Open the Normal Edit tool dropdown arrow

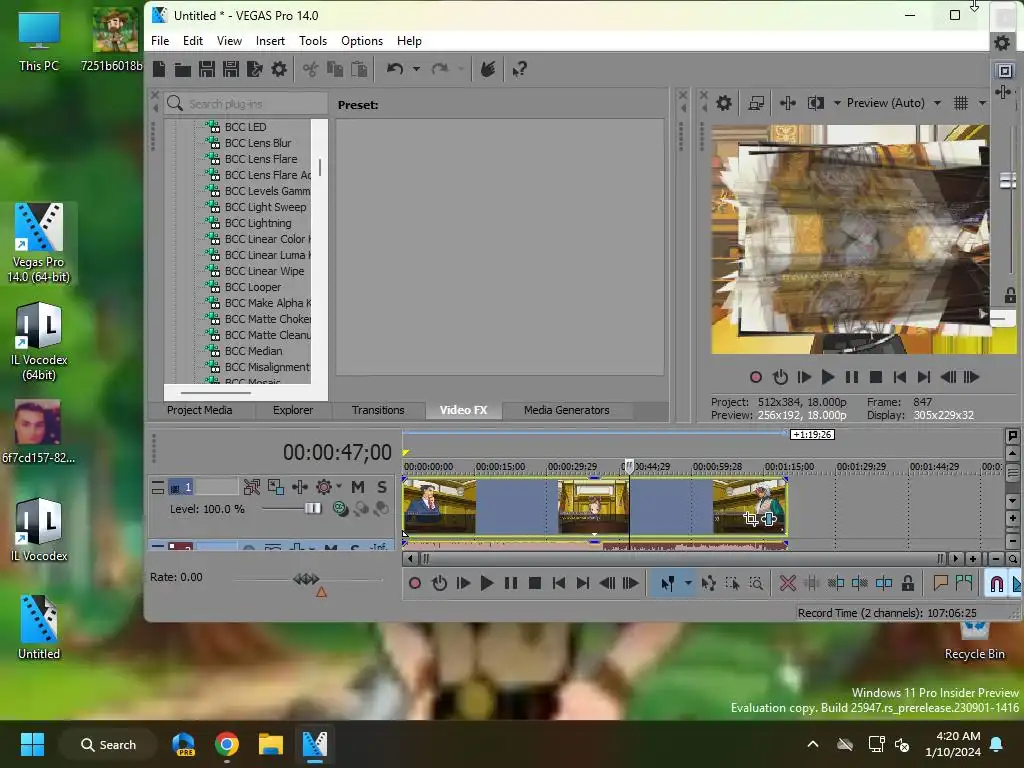(x=688, y=583)
